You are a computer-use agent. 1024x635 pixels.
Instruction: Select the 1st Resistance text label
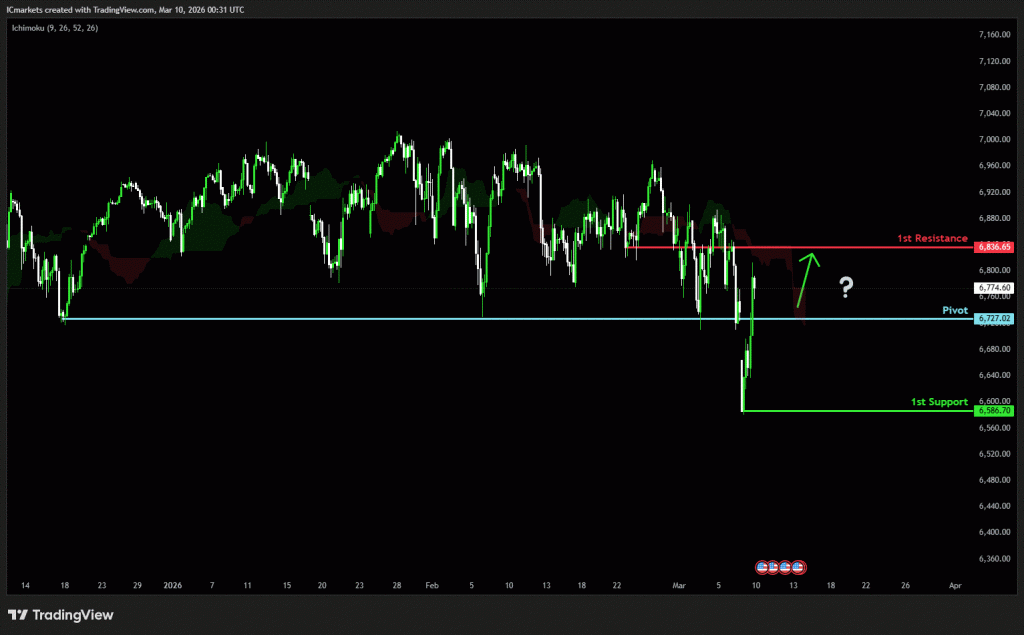click(x=931, y=239)
